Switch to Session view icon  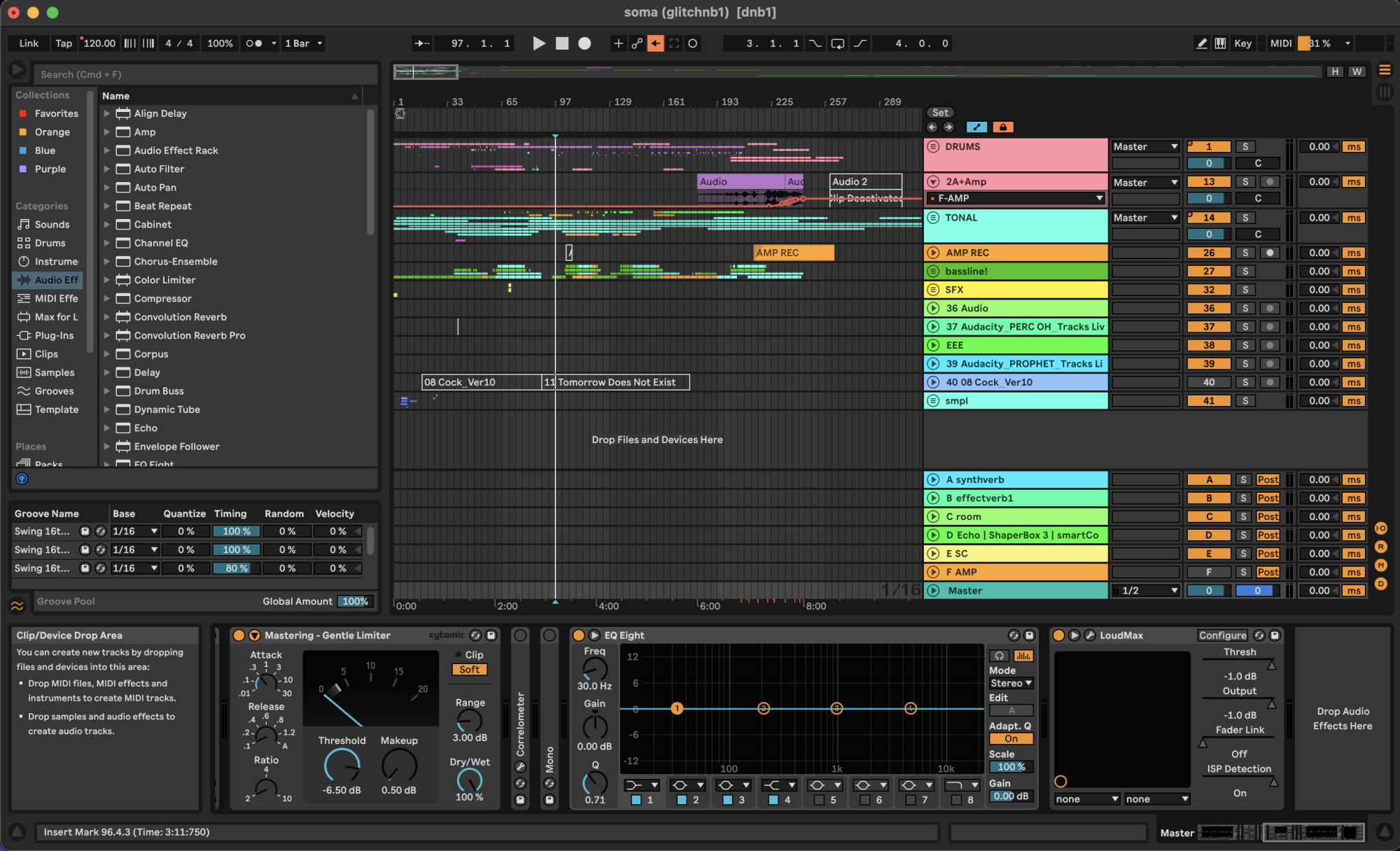click(x=1385, y=92)
